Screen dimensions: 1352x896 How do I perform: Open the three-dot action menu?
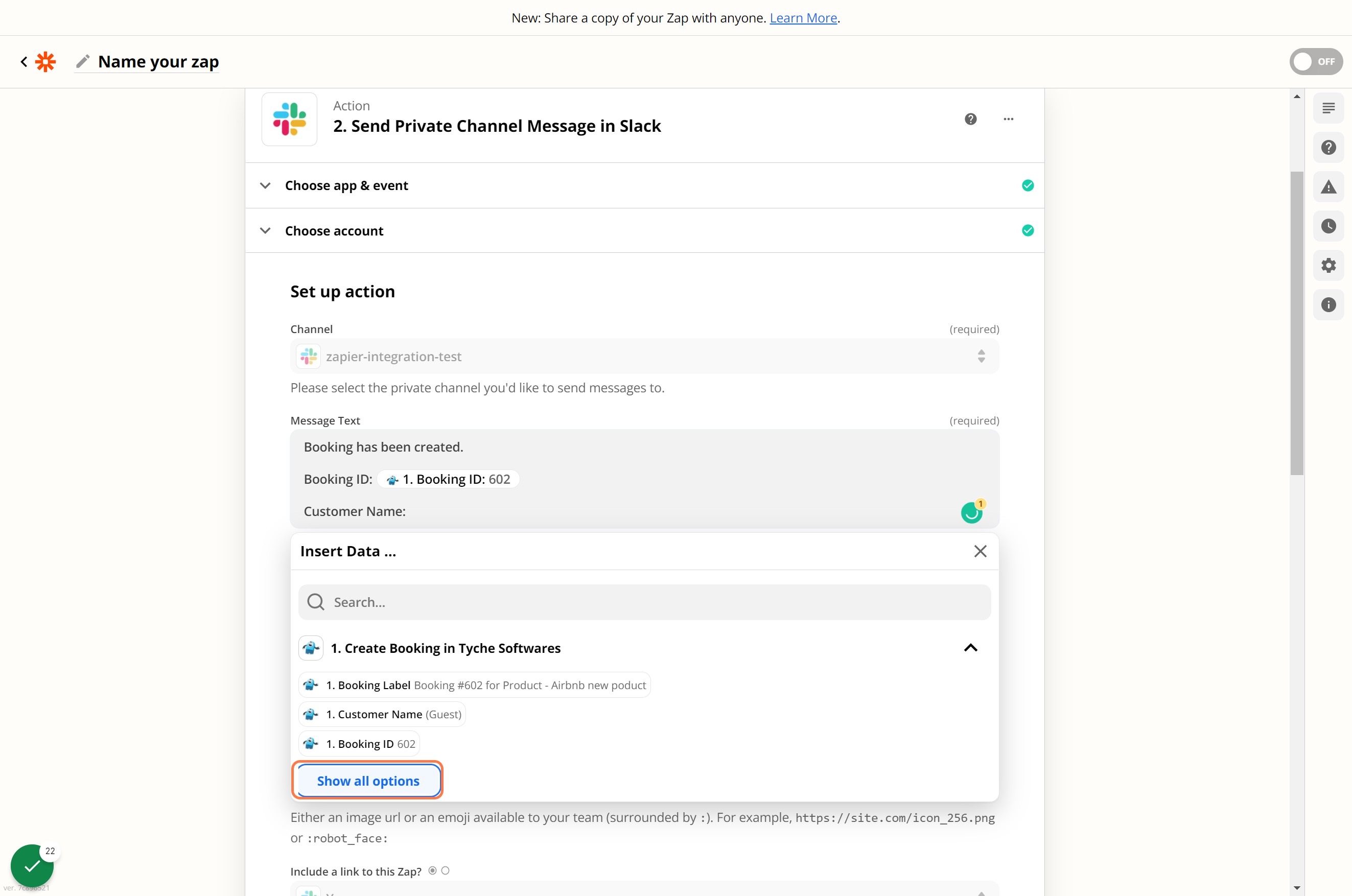(1008, 119)
